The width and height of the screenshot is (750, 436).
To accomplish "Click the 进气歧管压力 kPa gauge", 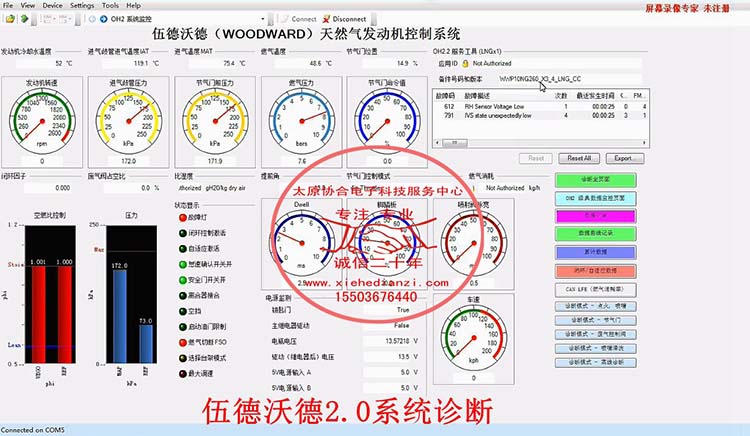I will pos(129,121).
